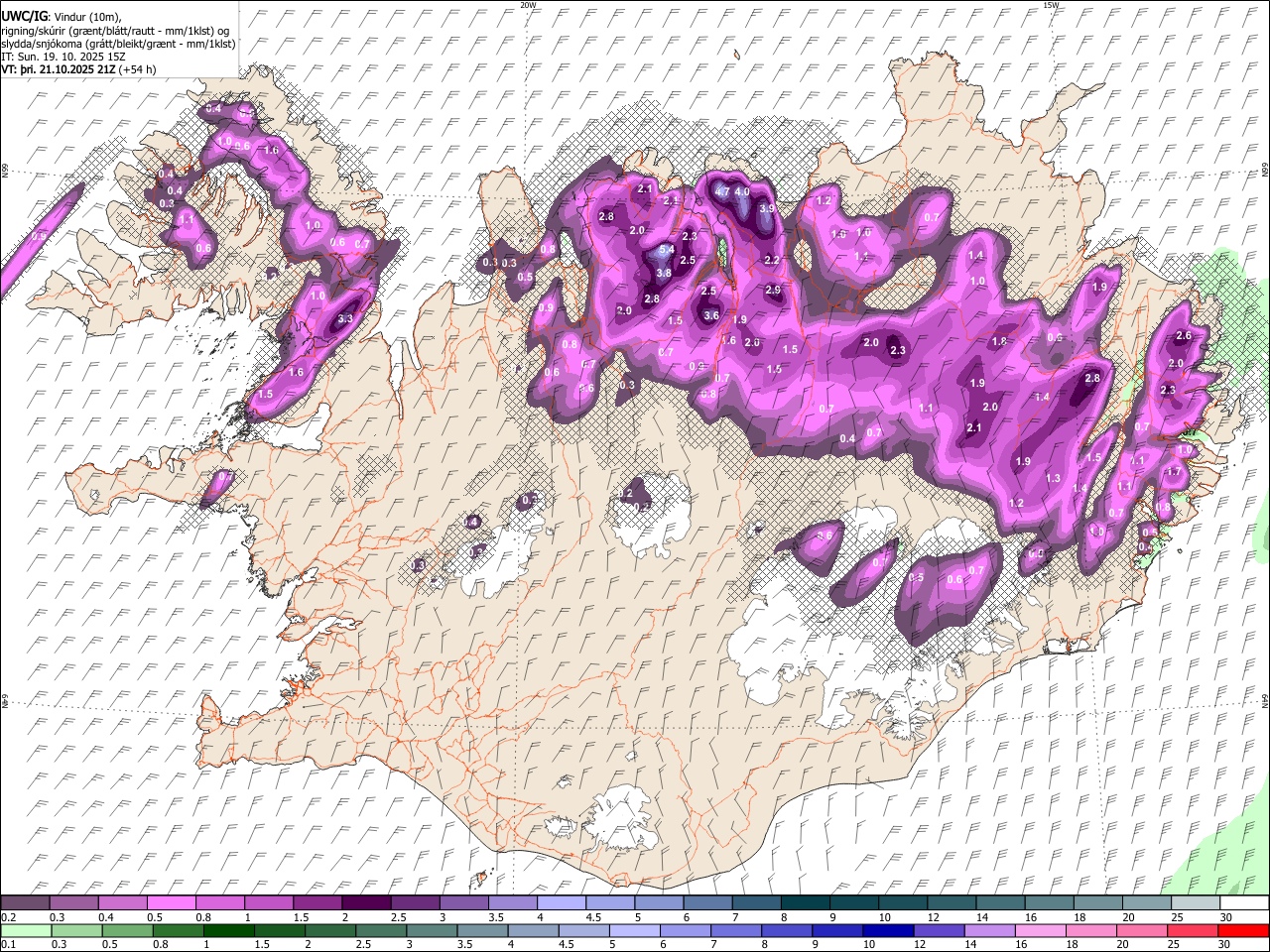Click the 'VT: þri. 21.10.2025 21Z (+54 h)' line
The height and width of the screenshot is (952, 1270).
pyautogui.click(x=77, y=70)
